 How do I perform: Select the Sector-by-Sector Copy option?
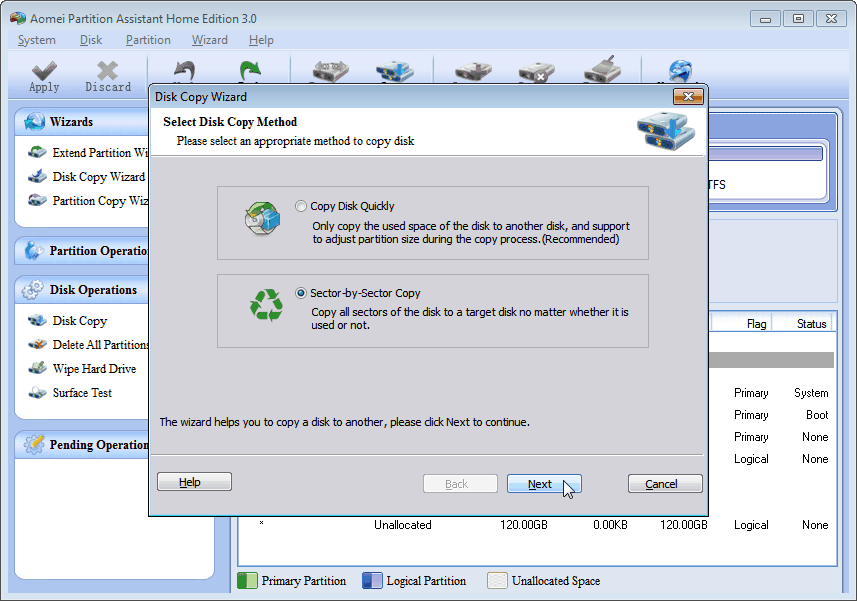(x=301, y=291)
